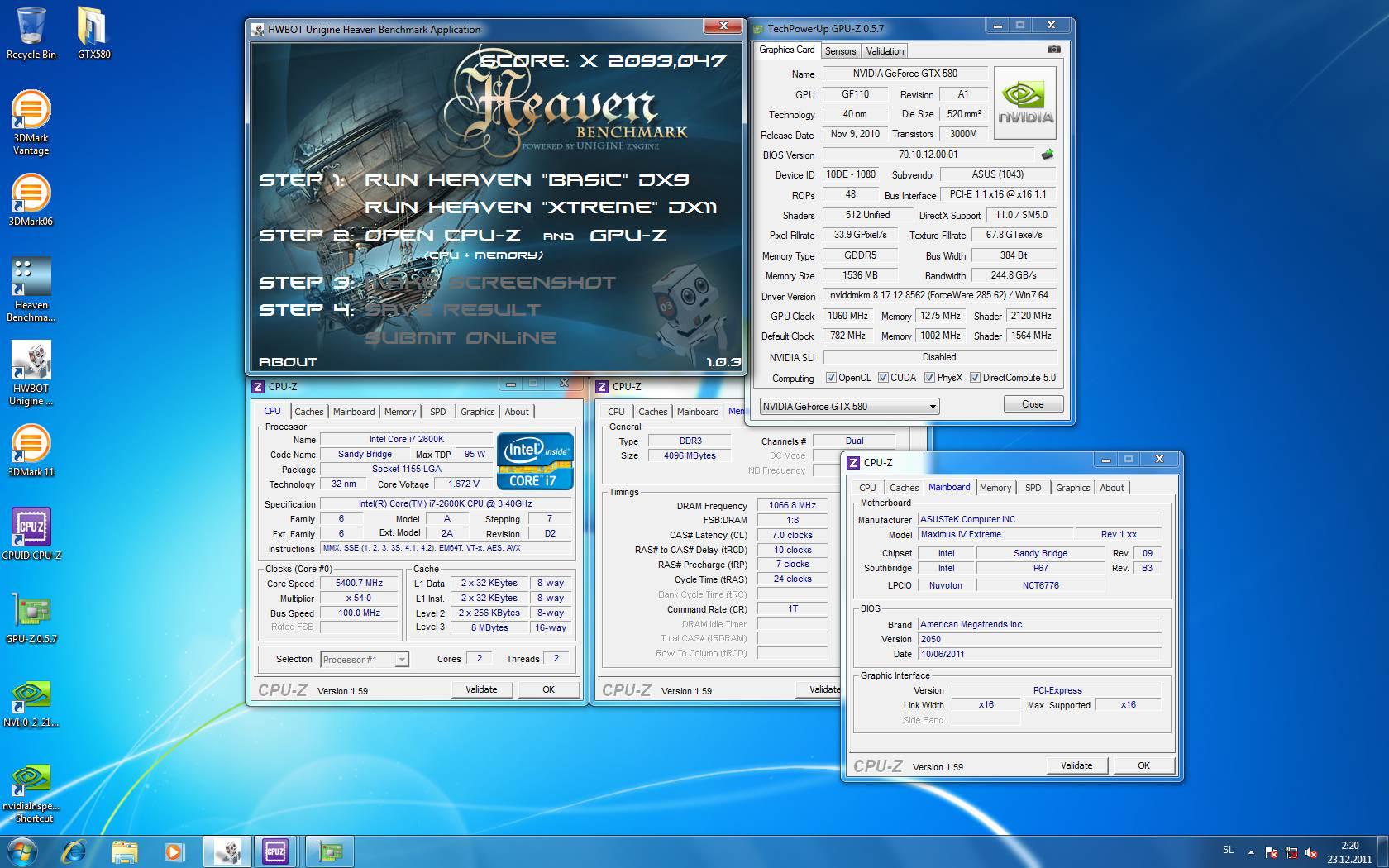This screenshot has height=868, width=1389.
Task: Click Run Heaven "Xtreme" DX11
Action: click(541, 207)
